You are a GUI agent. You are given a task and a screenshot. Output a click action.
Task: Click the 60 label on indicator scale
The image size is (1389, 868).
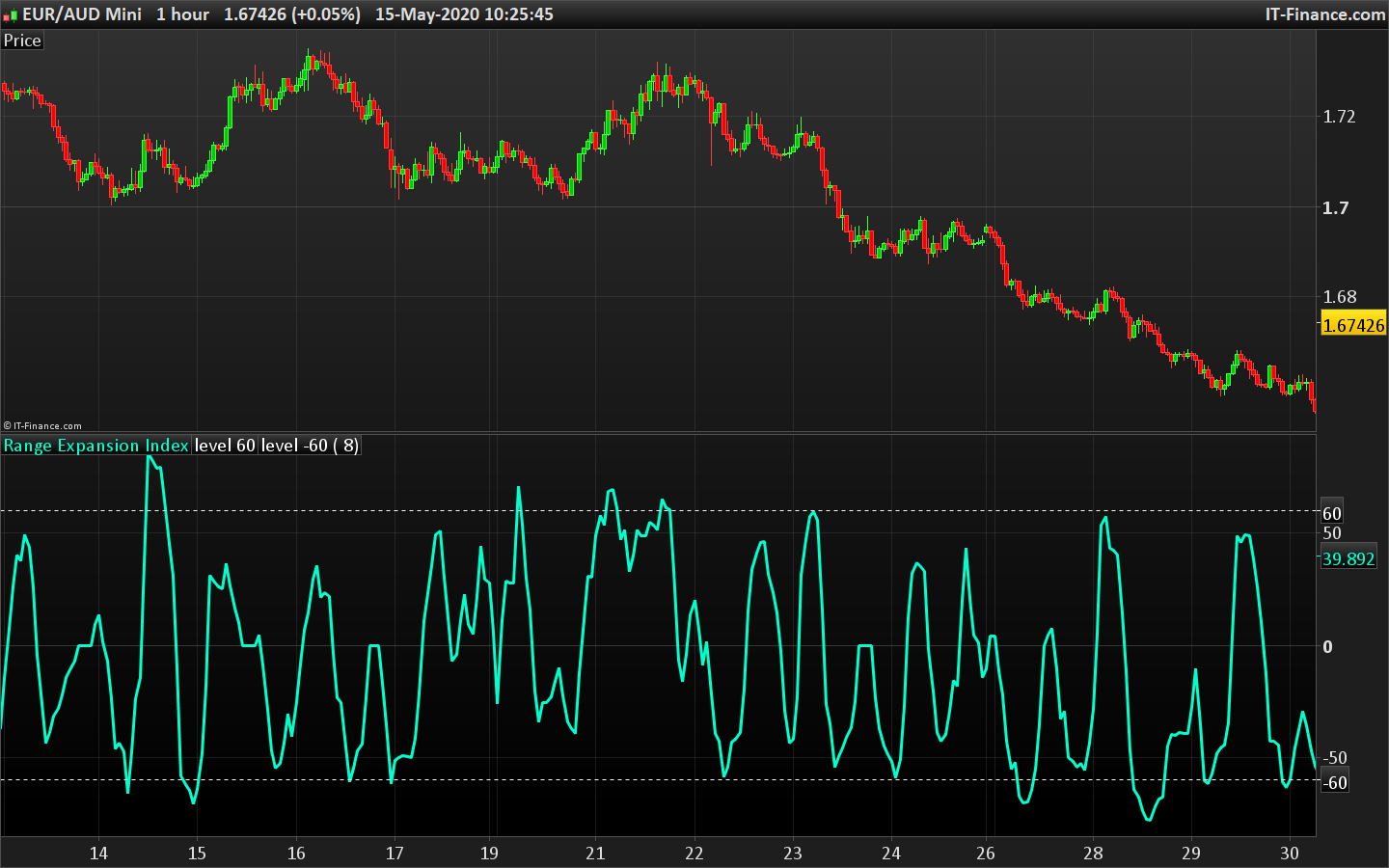(1333, 512)
